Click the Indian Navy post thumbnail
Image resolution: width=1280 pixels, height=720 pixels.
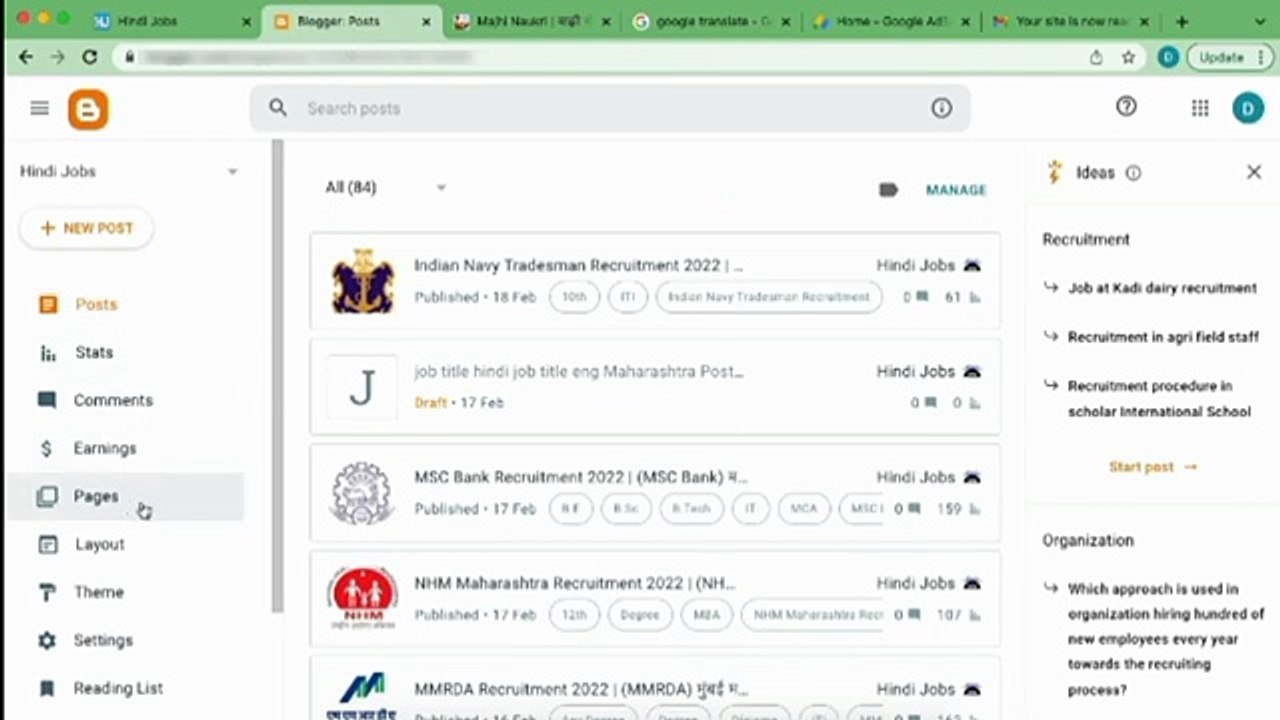pyautogui.click(x=362, y=281)
